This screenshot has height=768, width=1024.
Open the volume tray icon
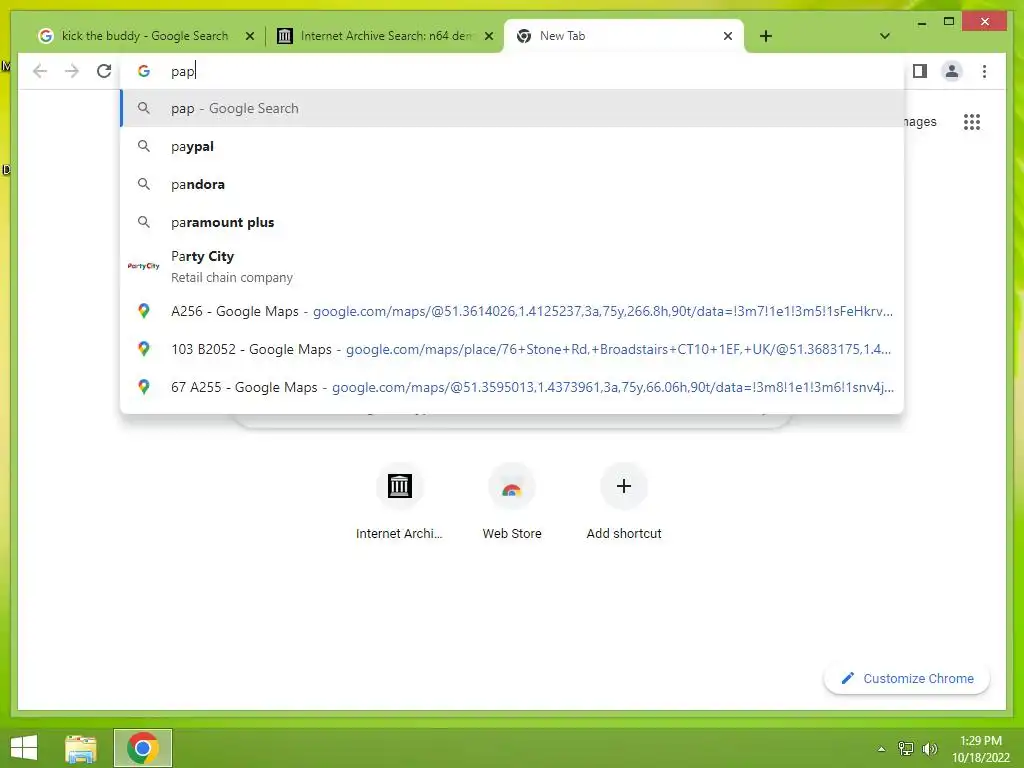click(929, 748)
